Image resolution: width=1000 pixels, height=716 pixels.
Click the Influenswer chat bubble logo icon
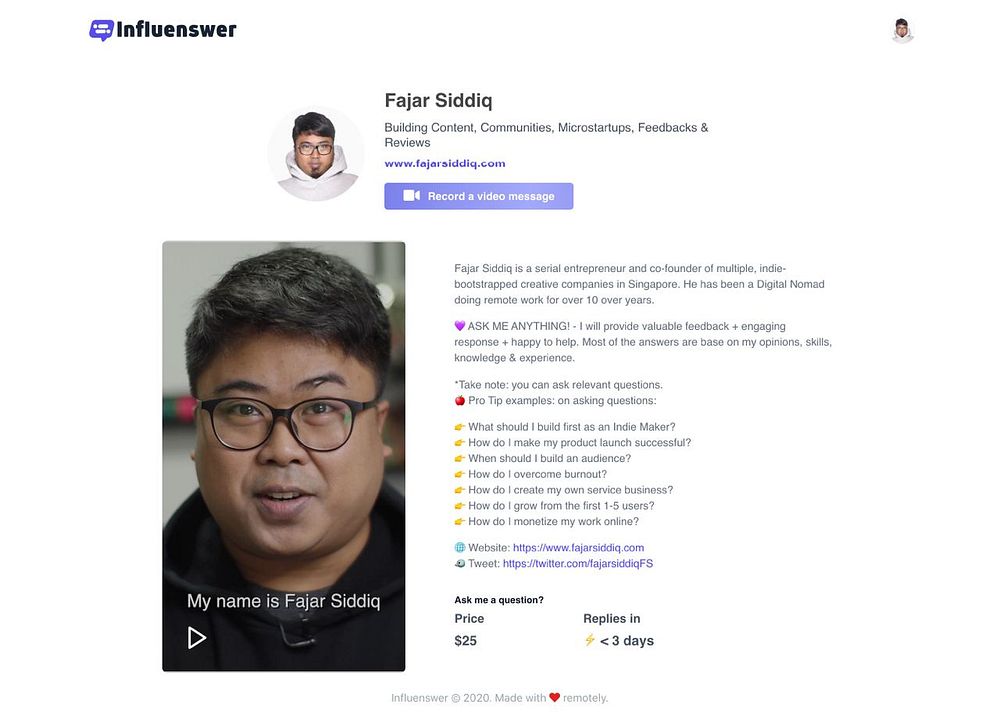[101, 30]
